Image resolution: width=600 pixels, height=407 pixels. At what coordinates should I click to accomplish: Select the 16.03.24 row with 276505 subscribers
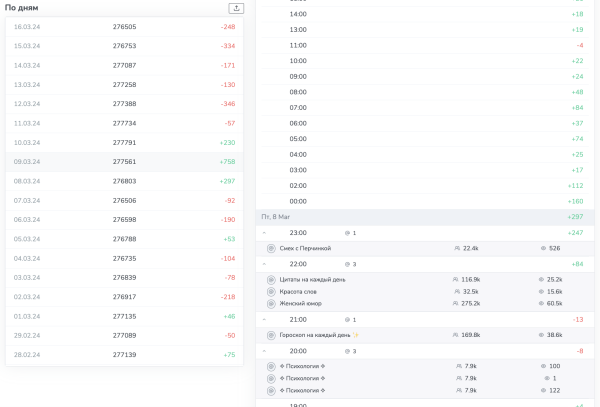[x=124, y=27]
